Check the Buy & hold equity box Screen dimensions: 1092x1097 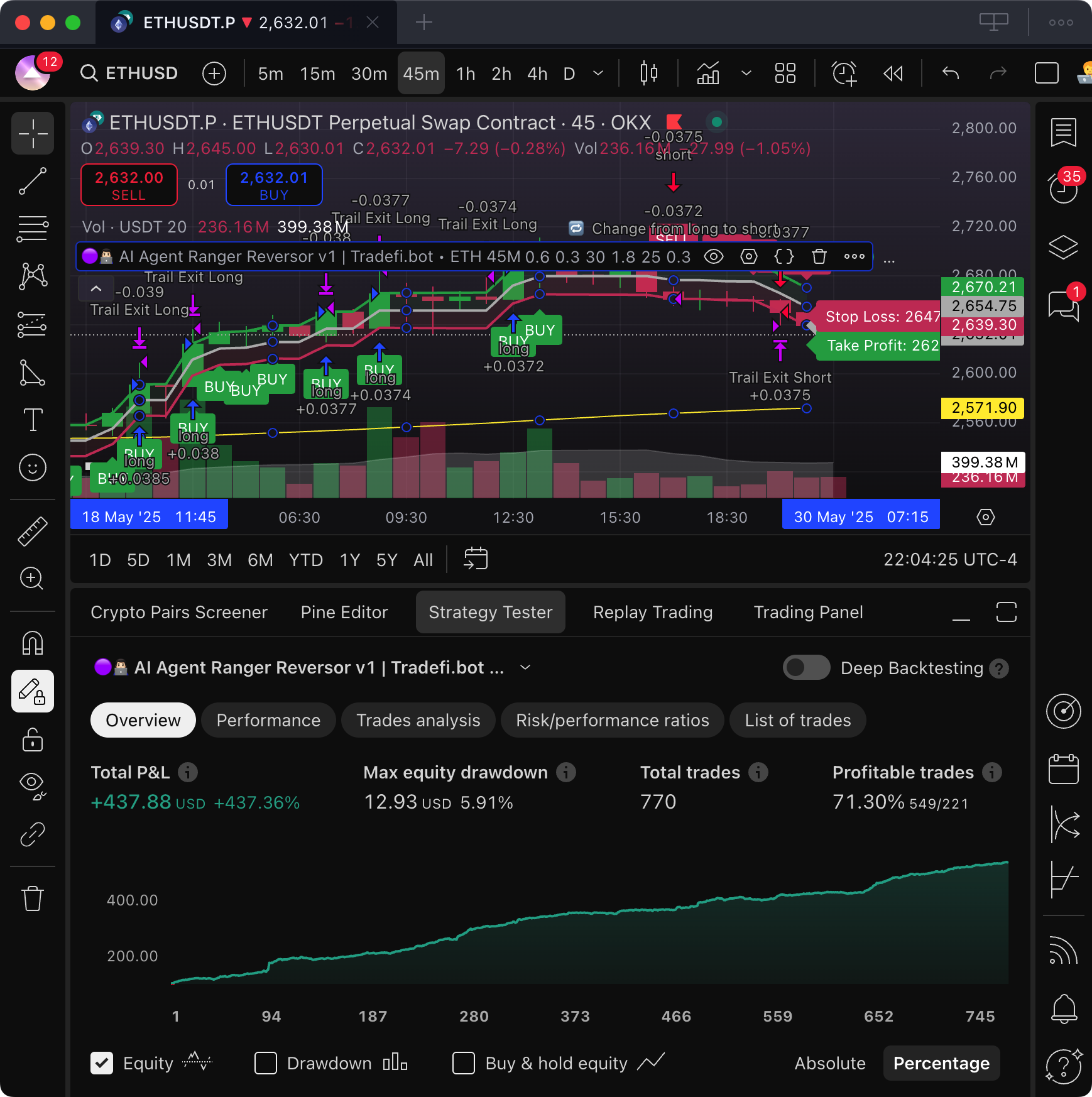(x=464, y=1063)
